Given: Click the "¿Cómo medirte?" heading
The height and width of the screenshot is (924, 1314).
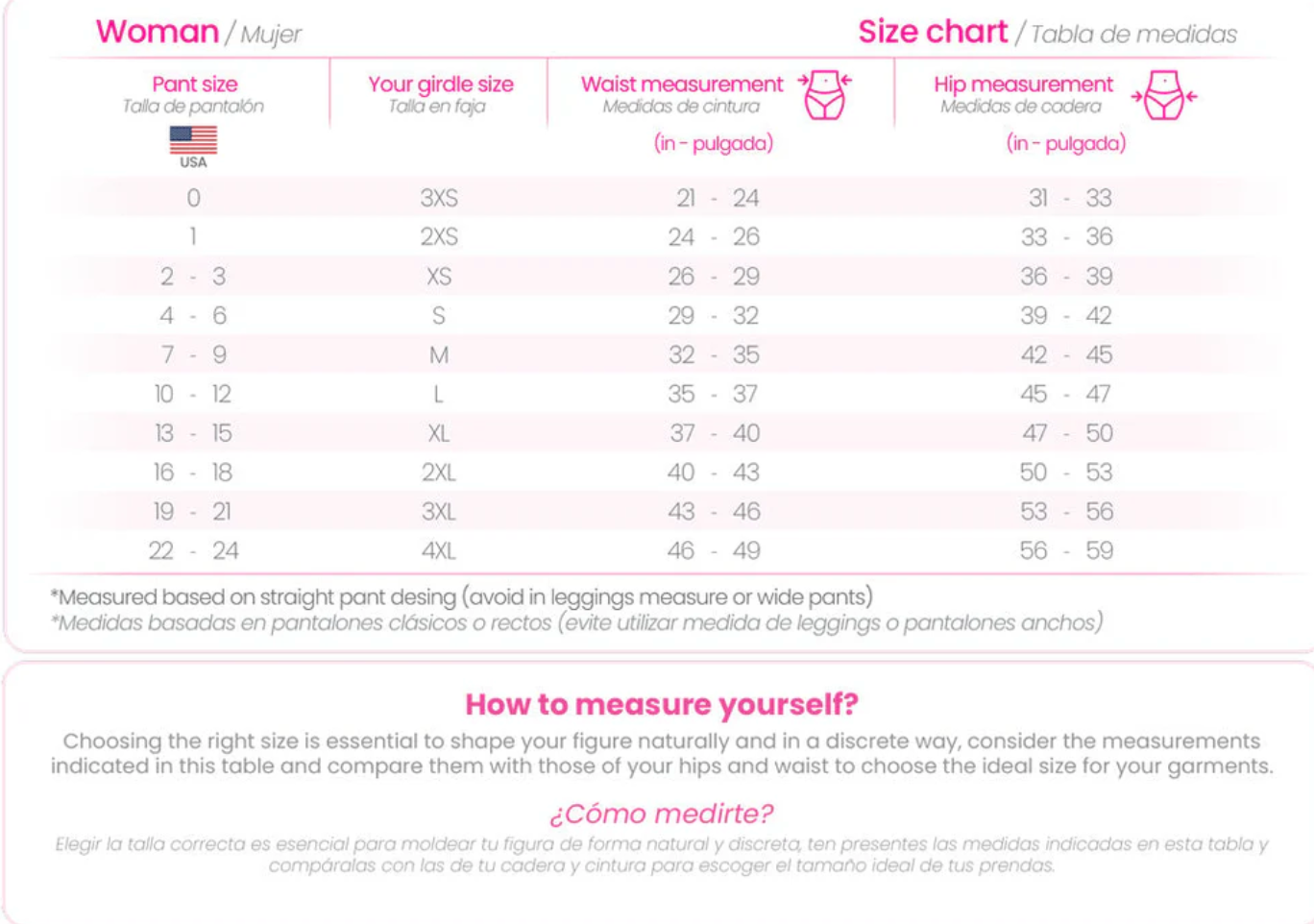Looking at the screenshot, I should pyautogui.click(x=661, y=814).
